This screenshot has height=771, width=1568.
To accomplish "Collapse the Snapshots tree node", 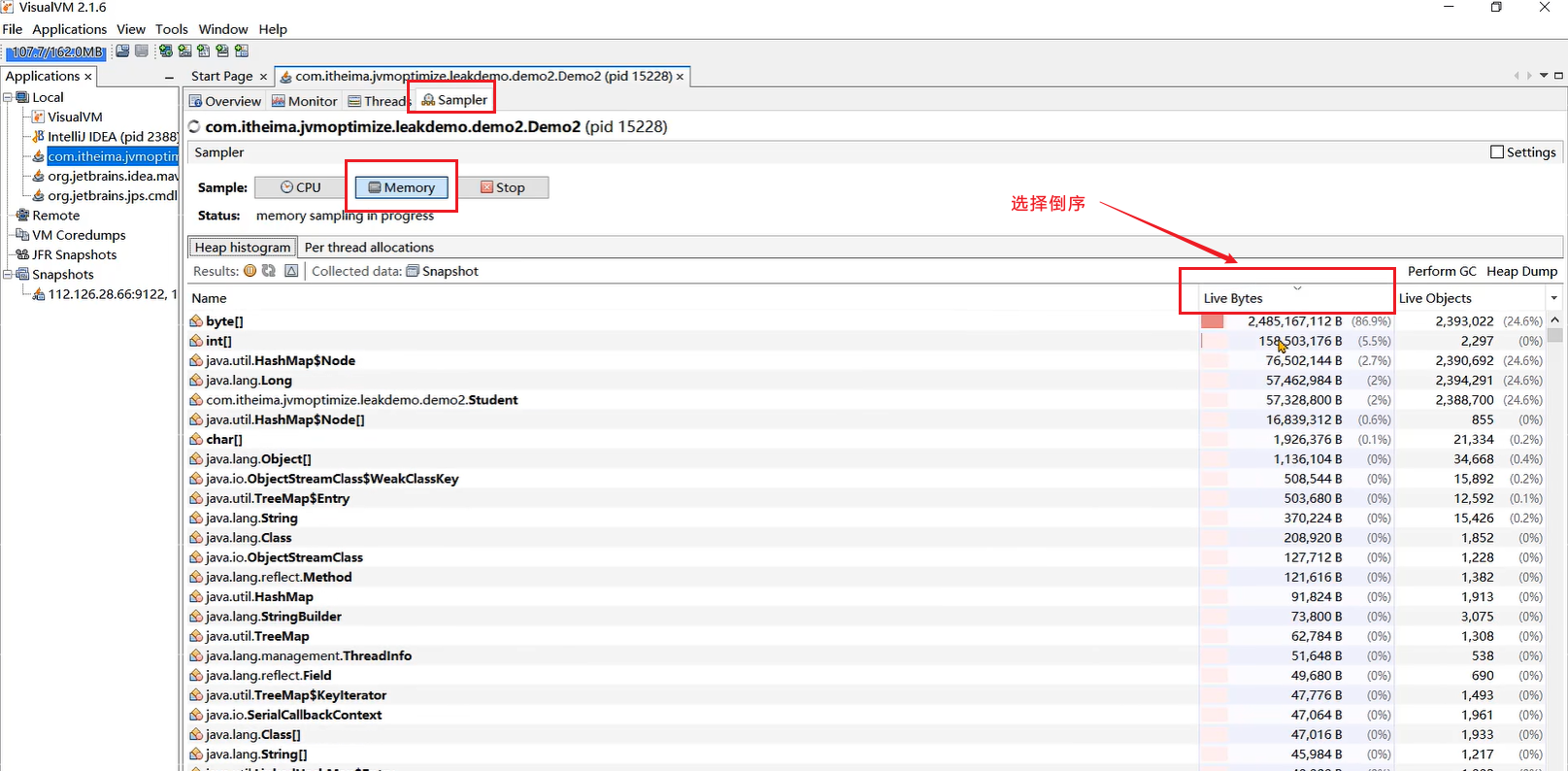I will [x=8, y=275].
